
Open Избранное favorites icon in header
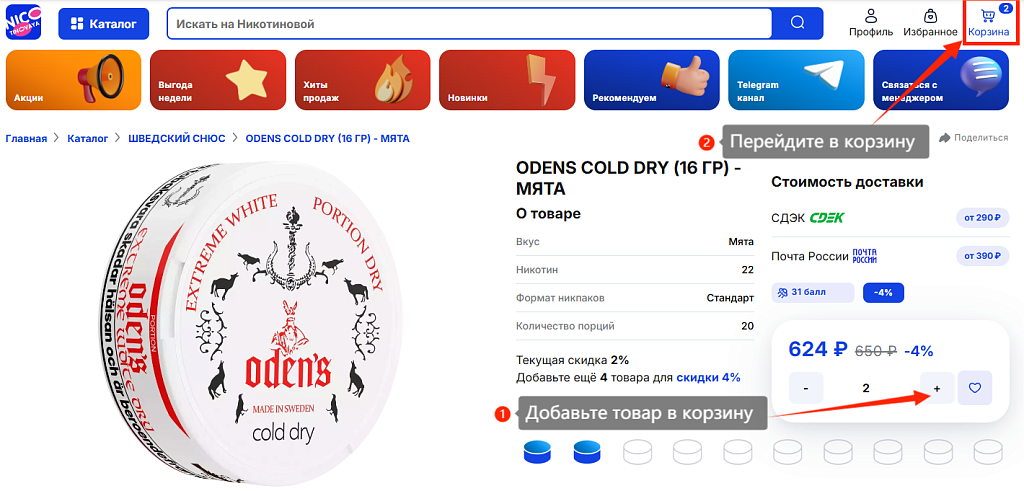(931, 22)
